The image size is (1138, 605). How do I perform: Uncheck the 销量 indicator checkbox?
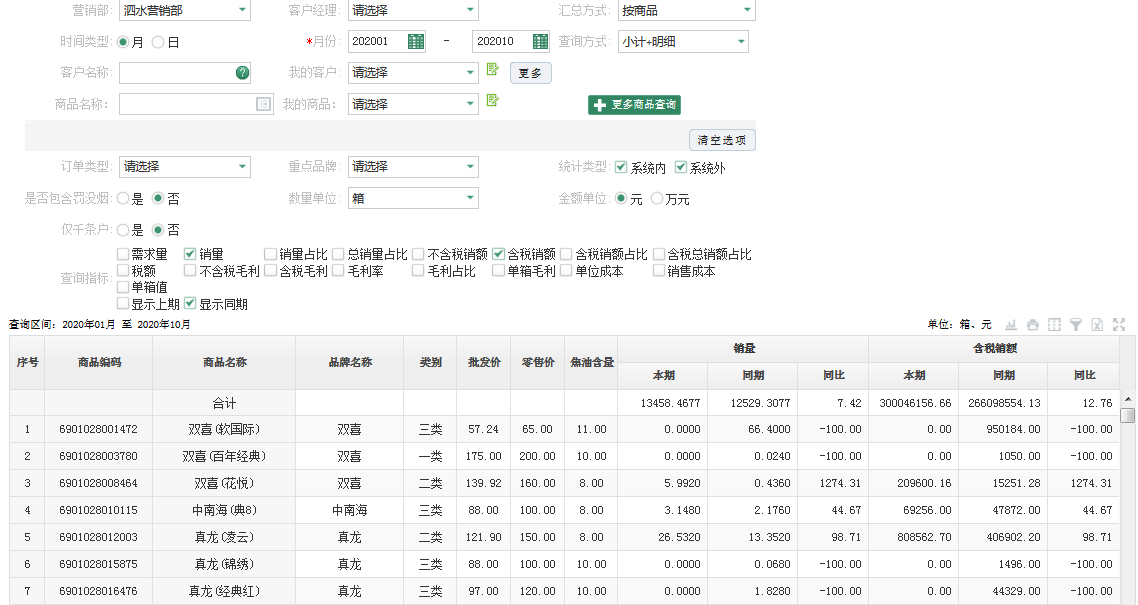coord(190,254)
